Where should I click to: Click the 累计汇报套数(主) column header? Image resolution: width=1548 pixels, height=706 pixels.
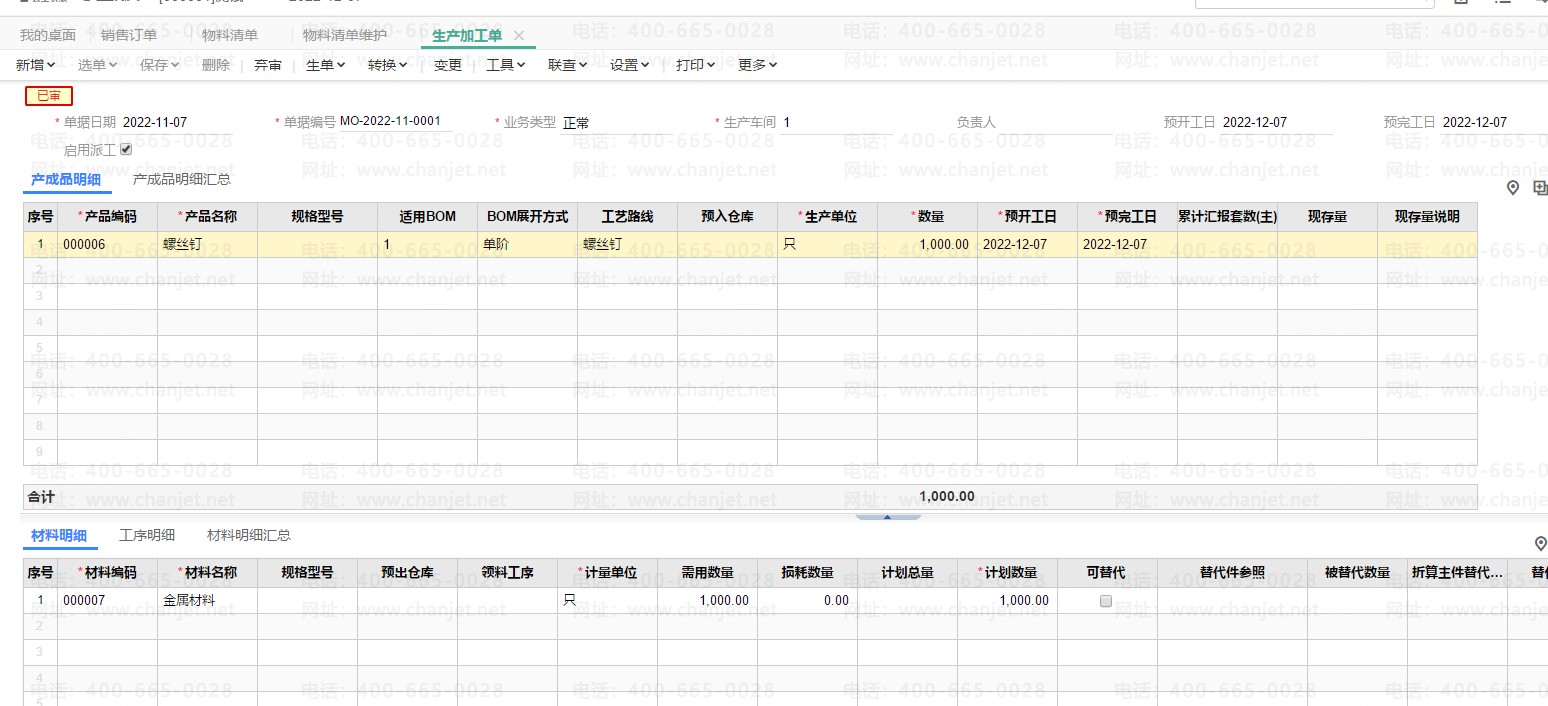click(1227, 216)
